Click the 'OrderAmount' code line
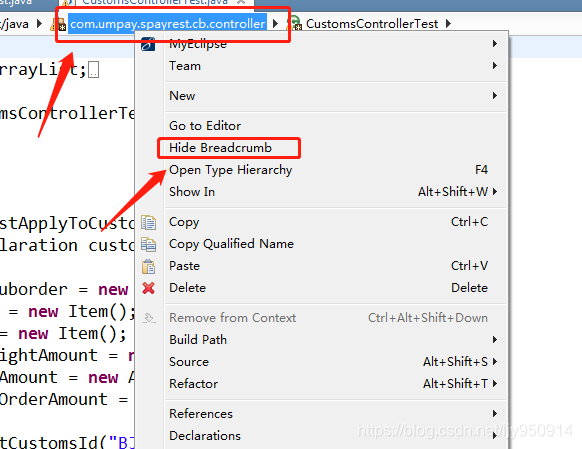The image size is (582, 449). click(64, 400)
